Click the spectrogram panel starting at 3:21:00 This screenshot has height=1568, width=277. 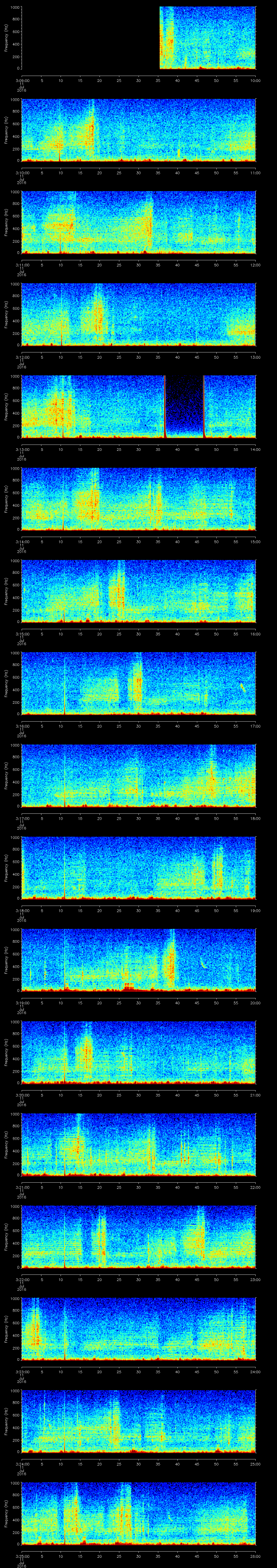[138, 1144]
